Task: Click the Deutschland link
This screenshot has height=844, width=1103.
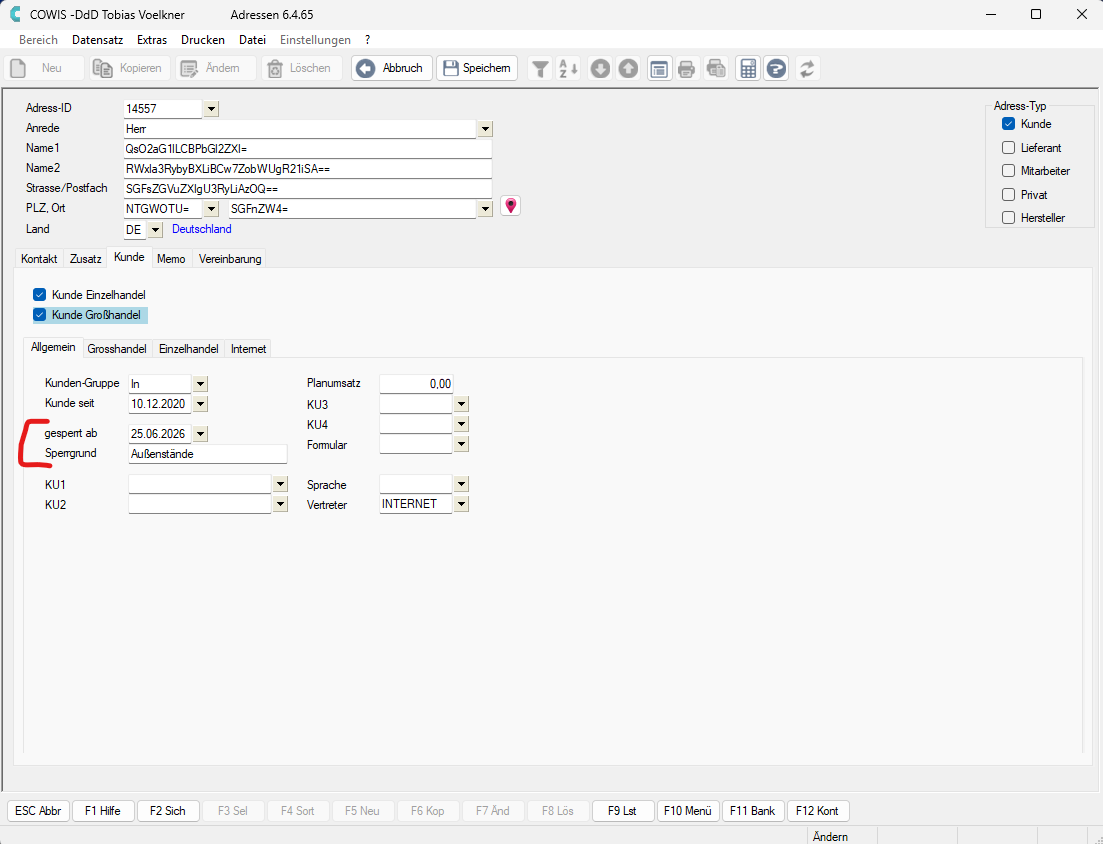Action: 201,229
